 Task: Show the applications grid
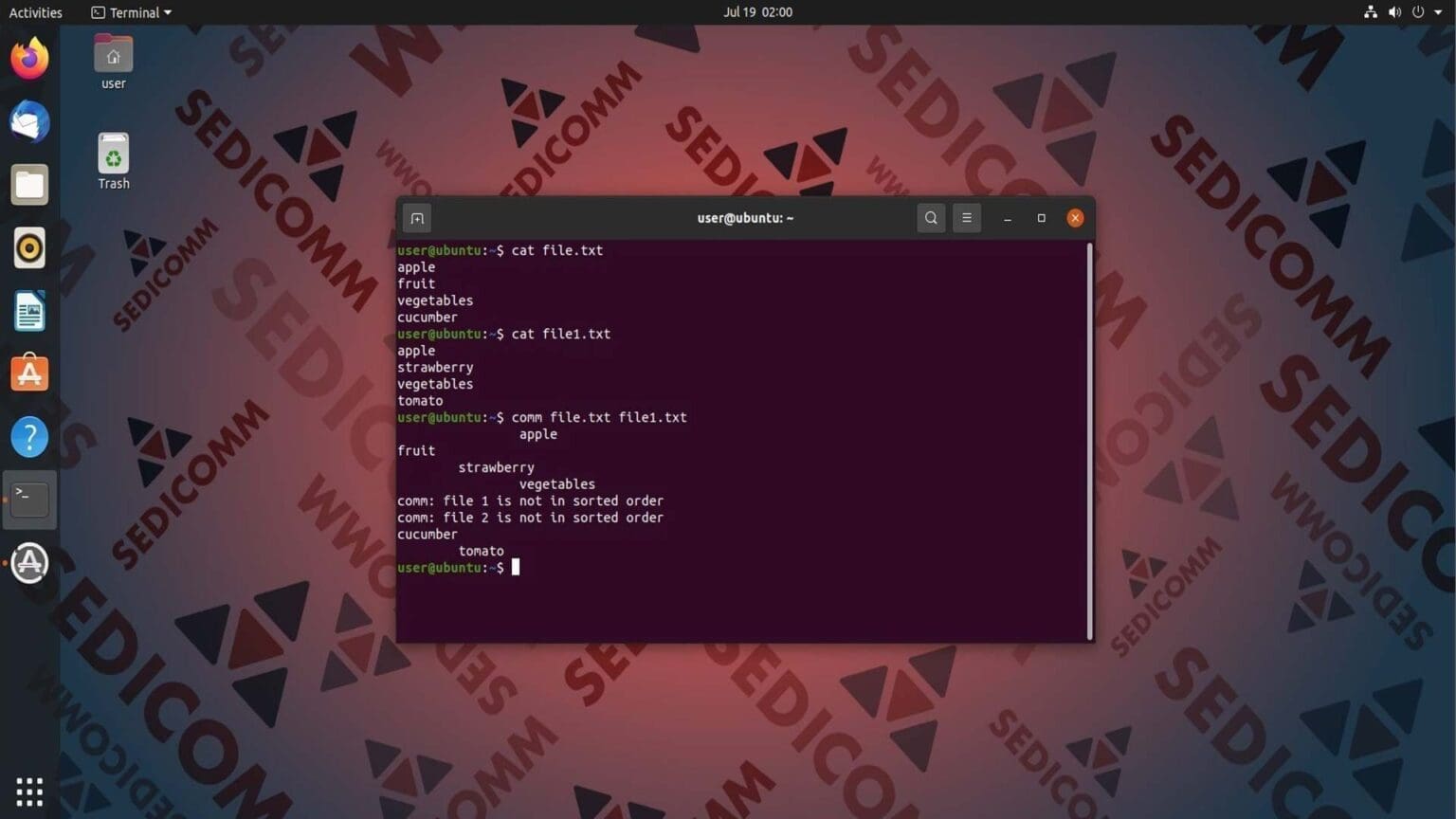point(29,791)
